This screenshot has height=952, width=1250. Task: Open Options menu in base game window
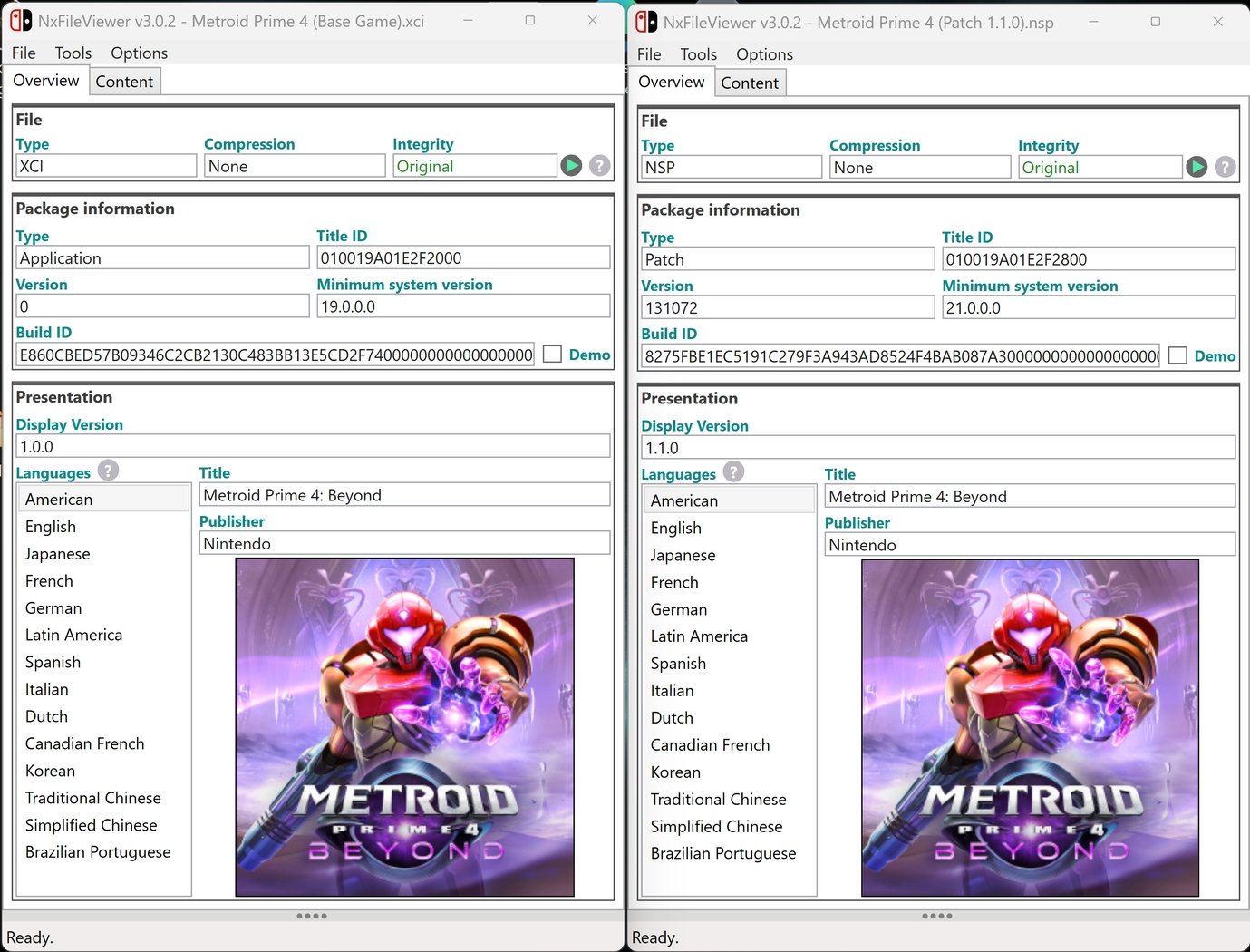pyautogui.click(x=139, y=53)
